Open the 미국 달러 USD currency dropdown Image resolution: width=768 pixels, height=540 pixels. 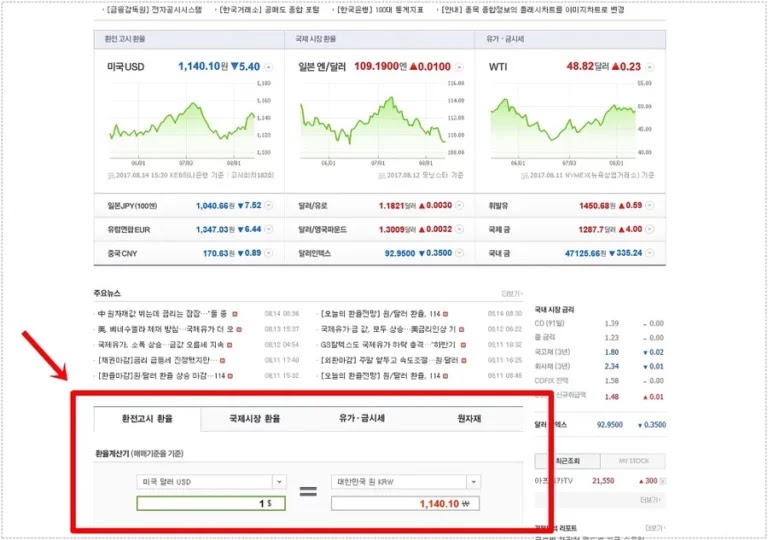point(279,482)
